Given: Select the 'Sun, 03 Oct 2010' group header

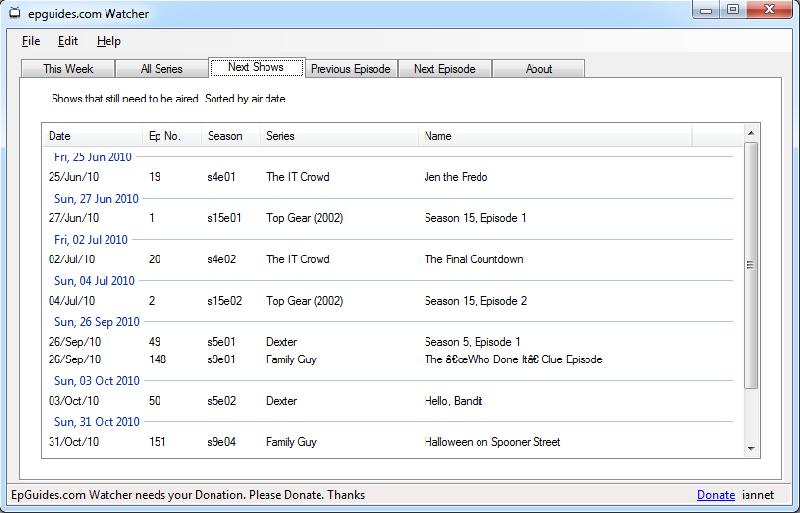Looking at the screenshot, I should click(96, 381).
